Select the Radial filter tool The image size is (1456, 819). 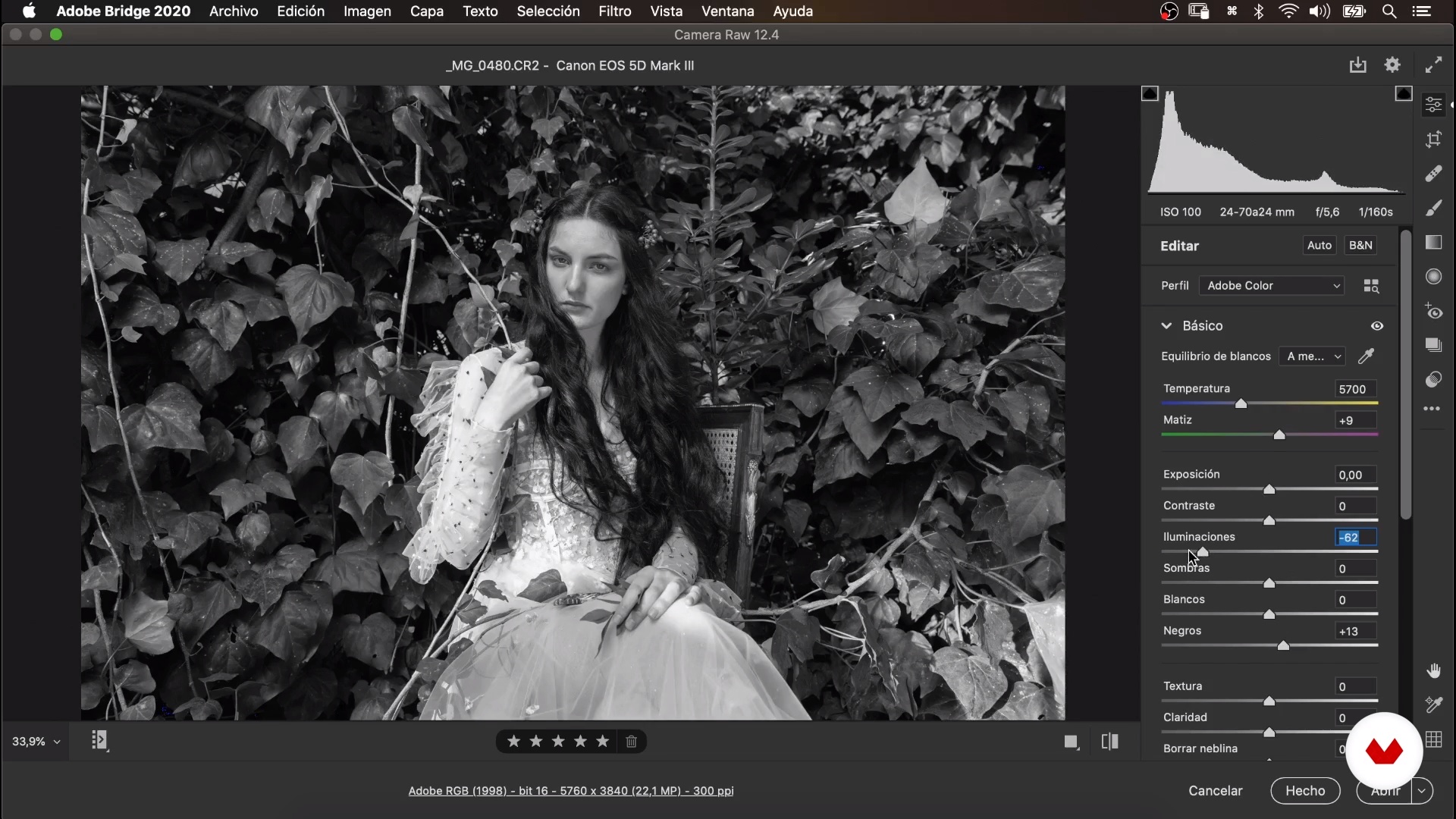(x=1433, y=277)
